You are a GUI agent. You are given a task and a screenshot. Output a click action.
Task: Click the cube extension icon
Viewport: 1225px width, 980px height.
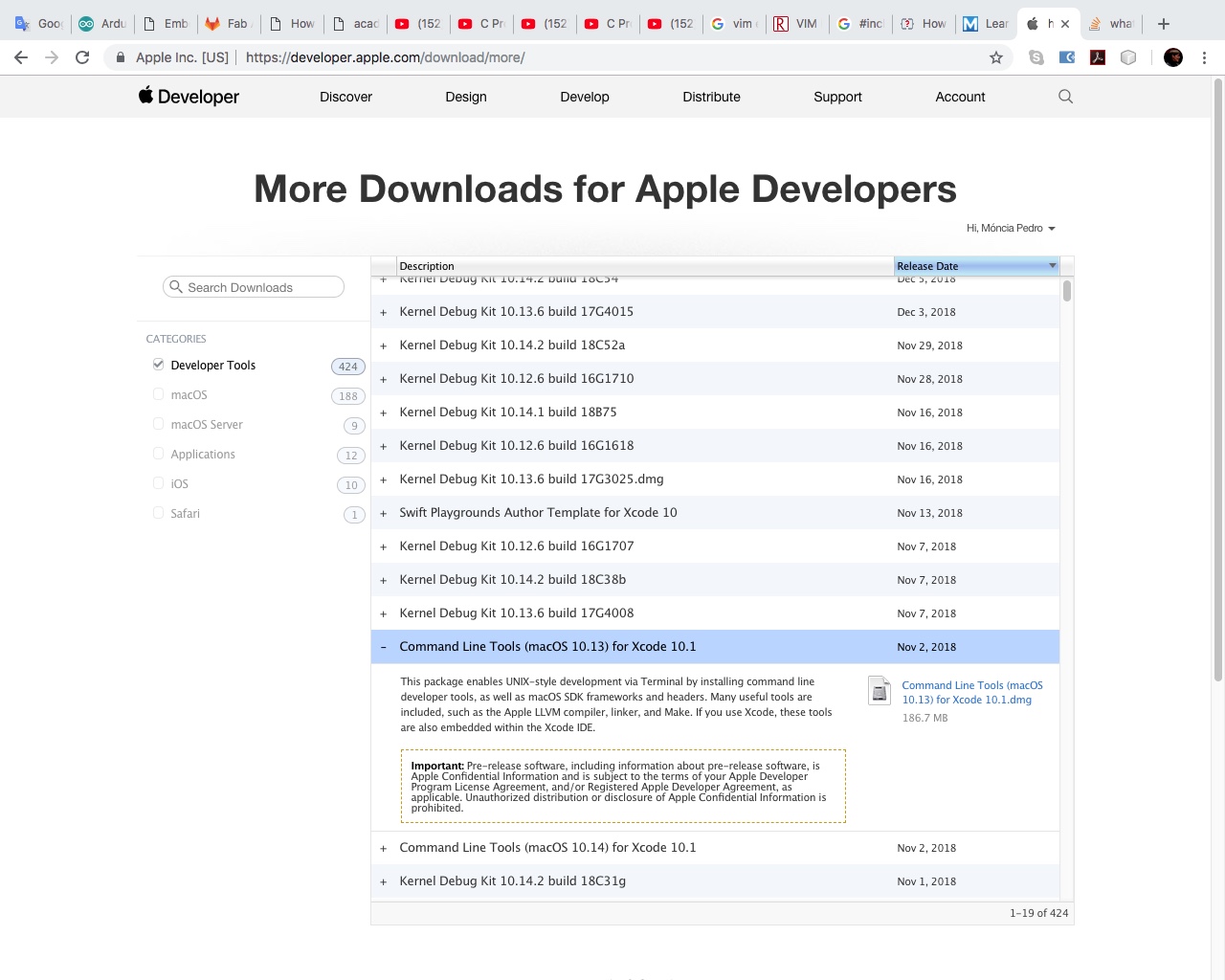click(1128, 57)
